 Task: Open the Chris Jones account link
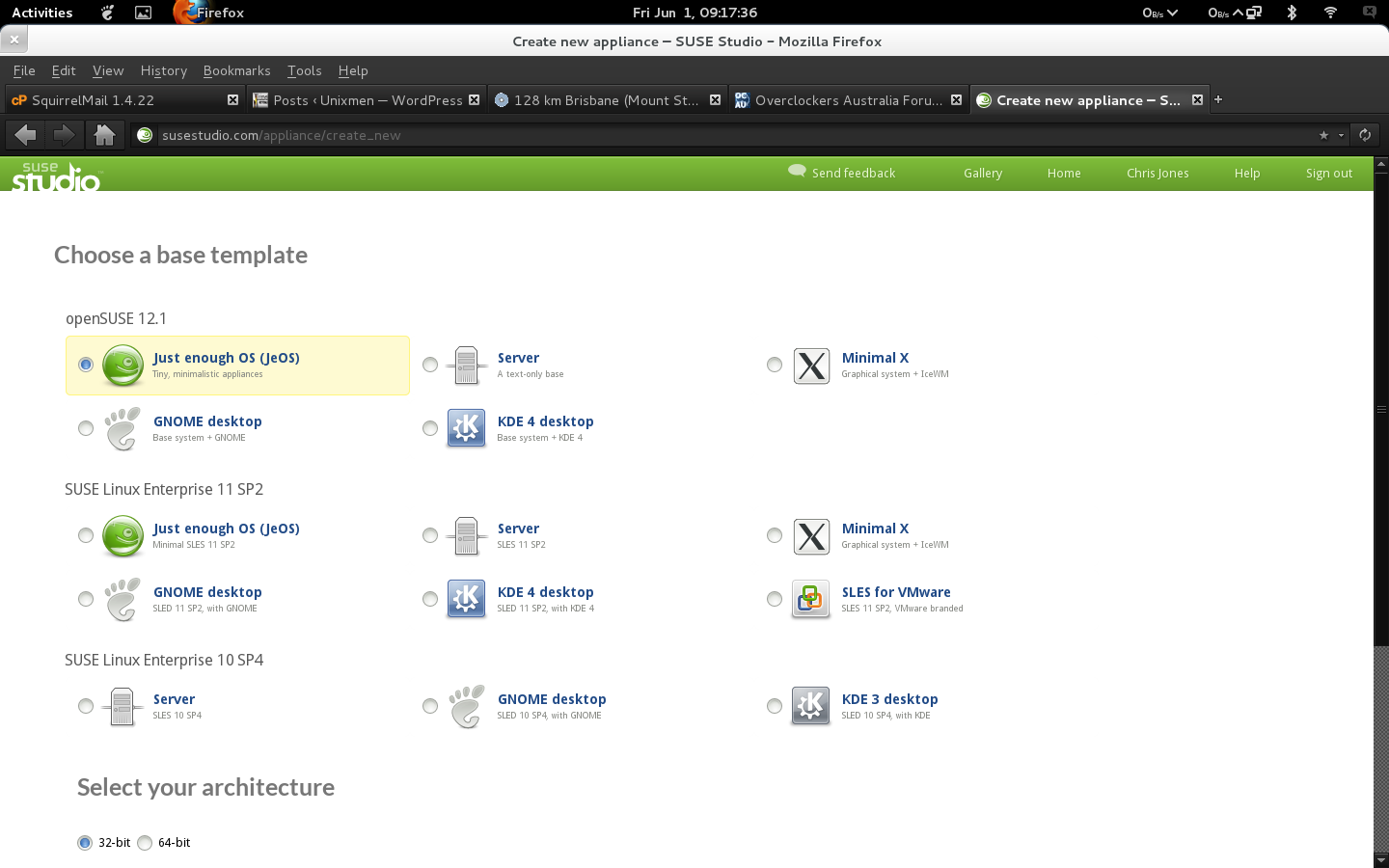tap(1157, 174)
